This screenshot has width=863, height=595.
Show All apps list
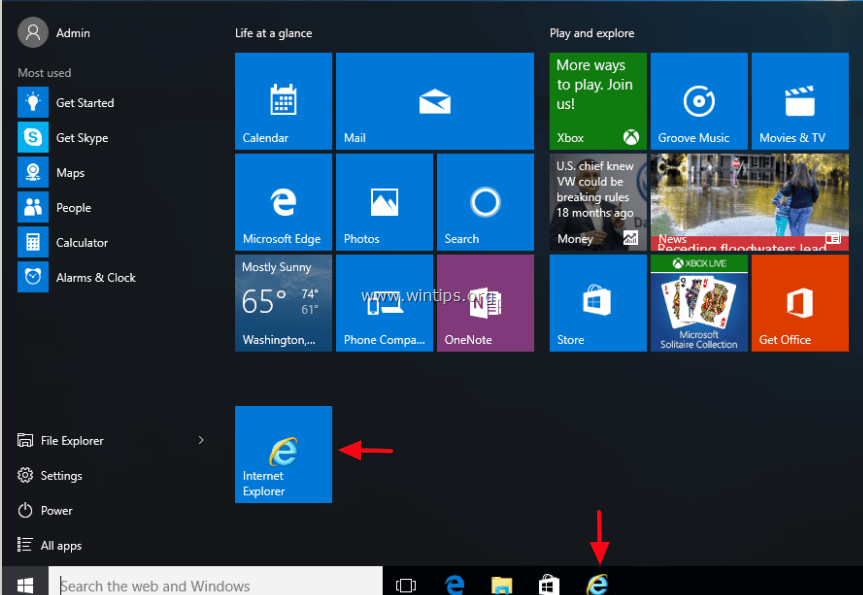pyautogui.click(x=50, y=545)
